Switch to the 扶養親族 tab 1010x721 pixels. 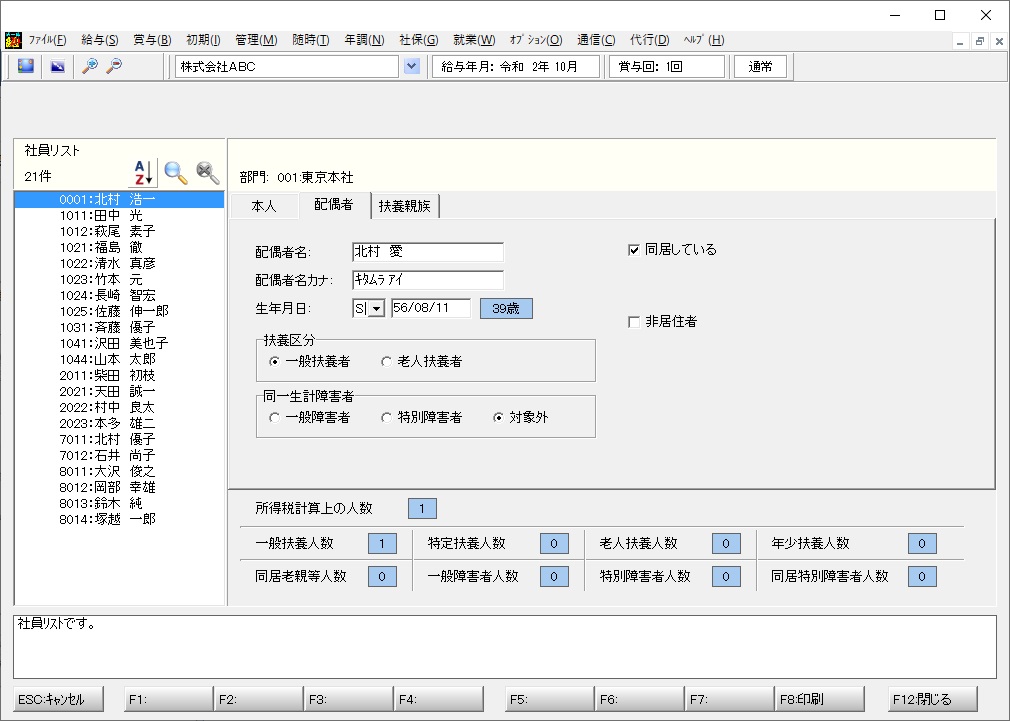(405, 206)
